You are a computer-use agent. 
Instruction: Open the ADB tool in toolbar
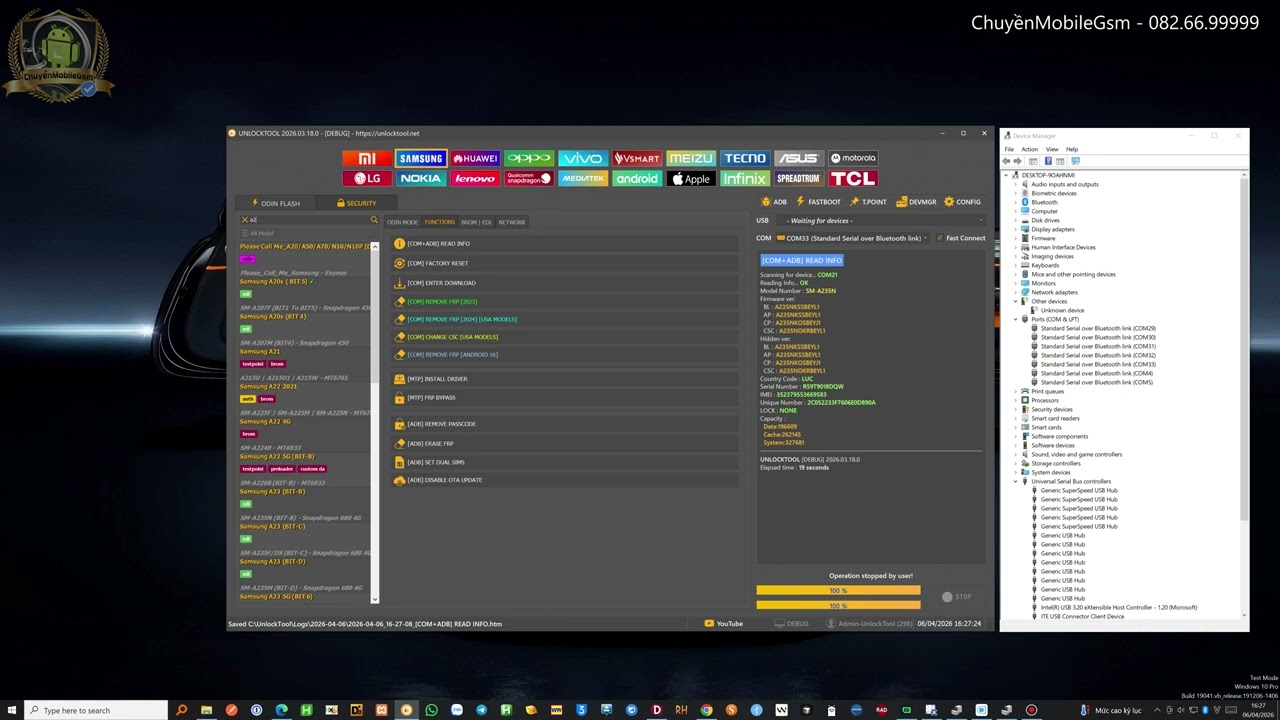[774, 202]
